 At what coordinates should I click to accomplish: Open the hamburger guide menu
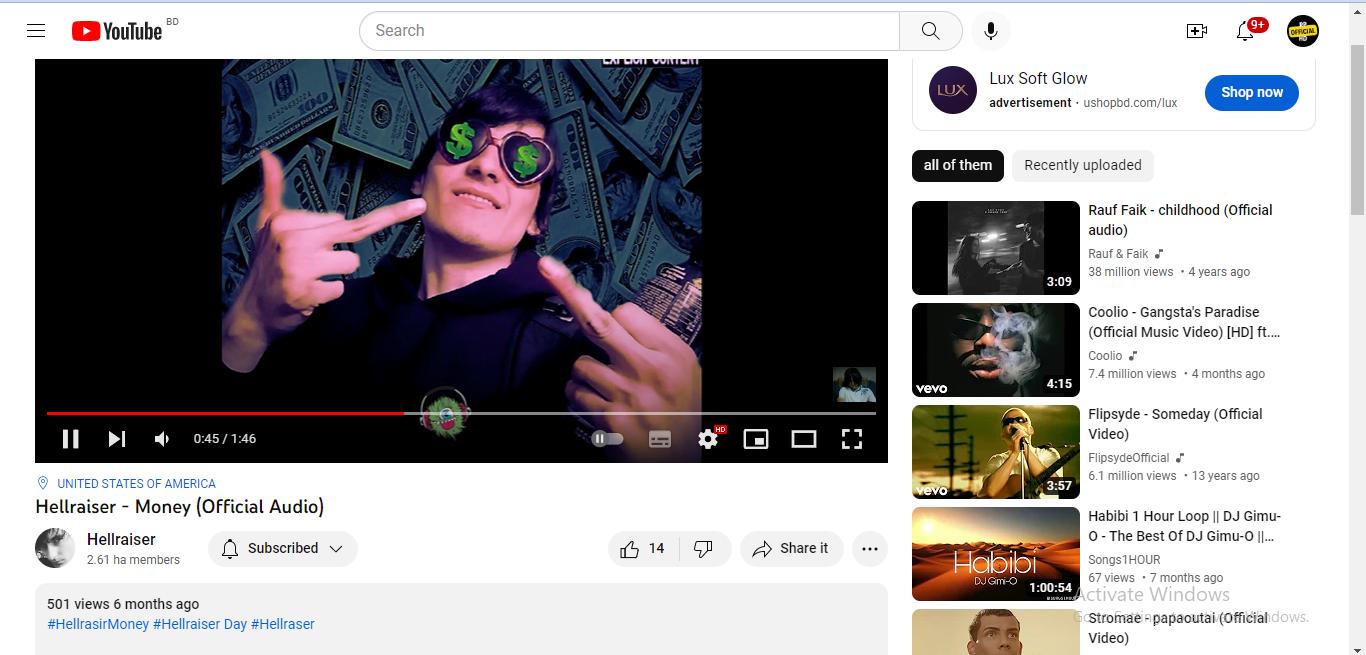[x=36, y=31]
